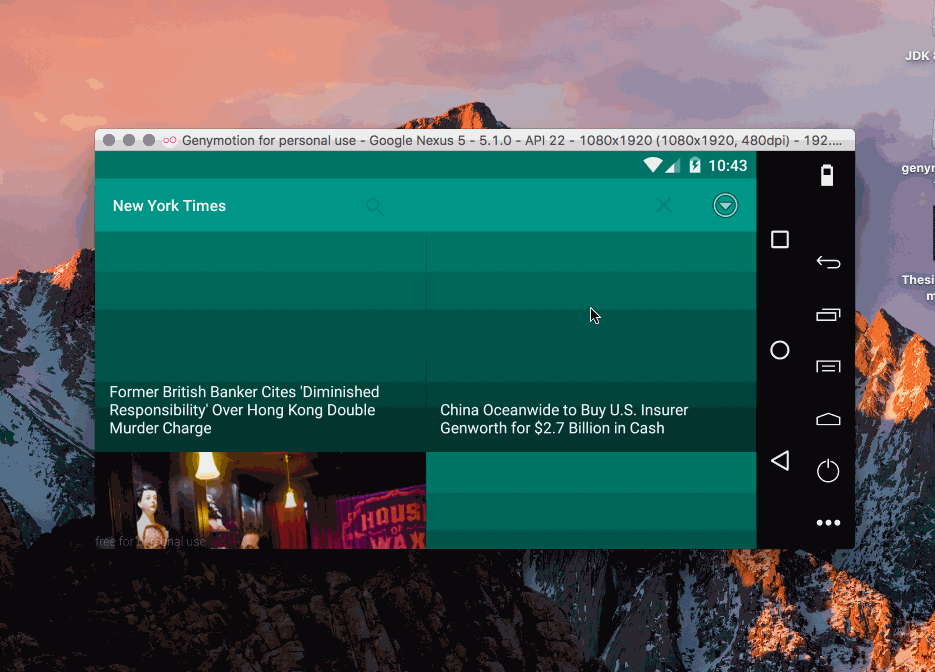Image resolution: width=935 pixels, height=672 pixels.
Task: Click the Genymotion home key
Action: tap(828, 419)
